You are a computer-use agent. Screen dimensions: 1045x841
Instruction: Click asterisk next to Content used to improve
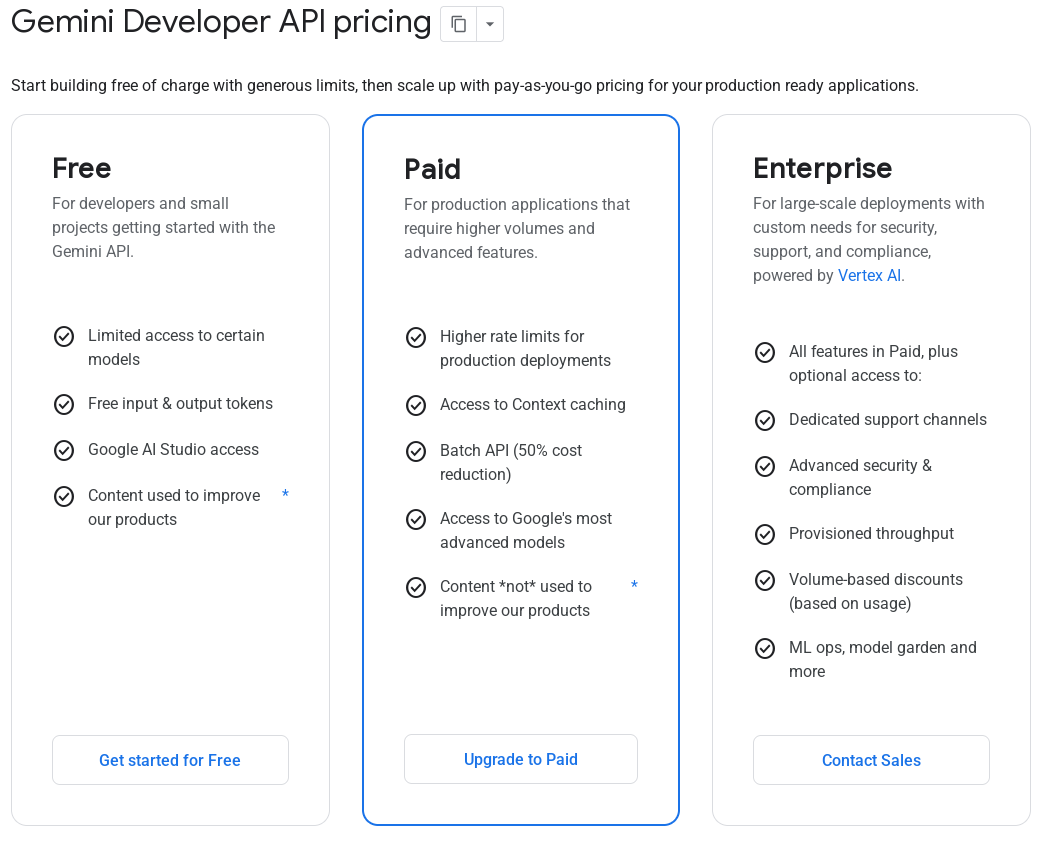tap(285, 494)
